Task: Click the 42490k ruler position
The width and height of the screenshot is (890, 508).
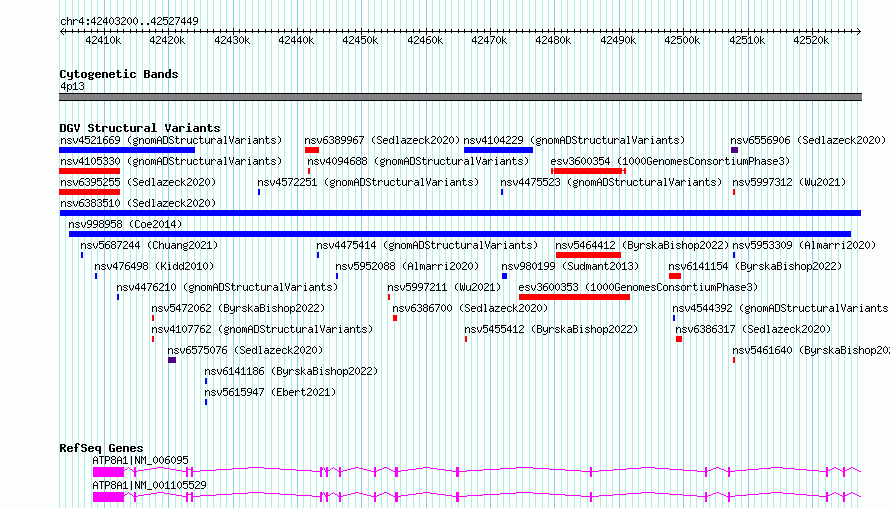Action: point(618,40)
